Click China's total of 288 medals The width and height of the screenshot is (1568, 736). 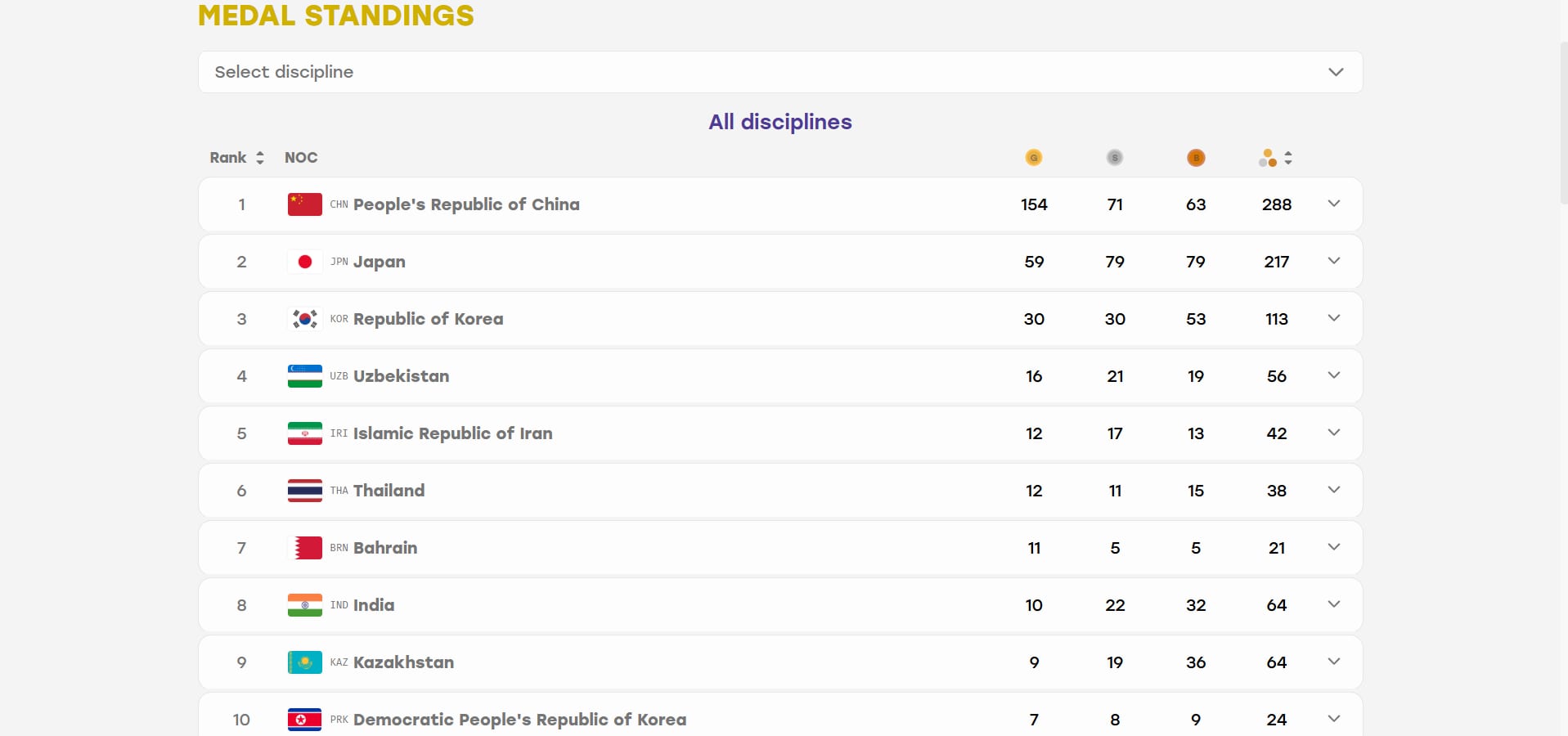click(1277, 204)
